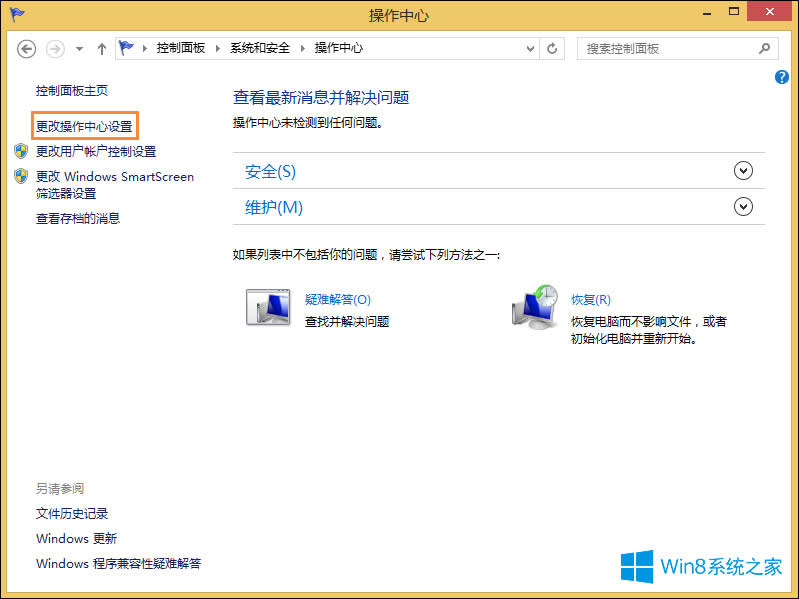Open the recent locations dropdown arrow
Screen dimensions: 799x599
(x=79, y=49)
